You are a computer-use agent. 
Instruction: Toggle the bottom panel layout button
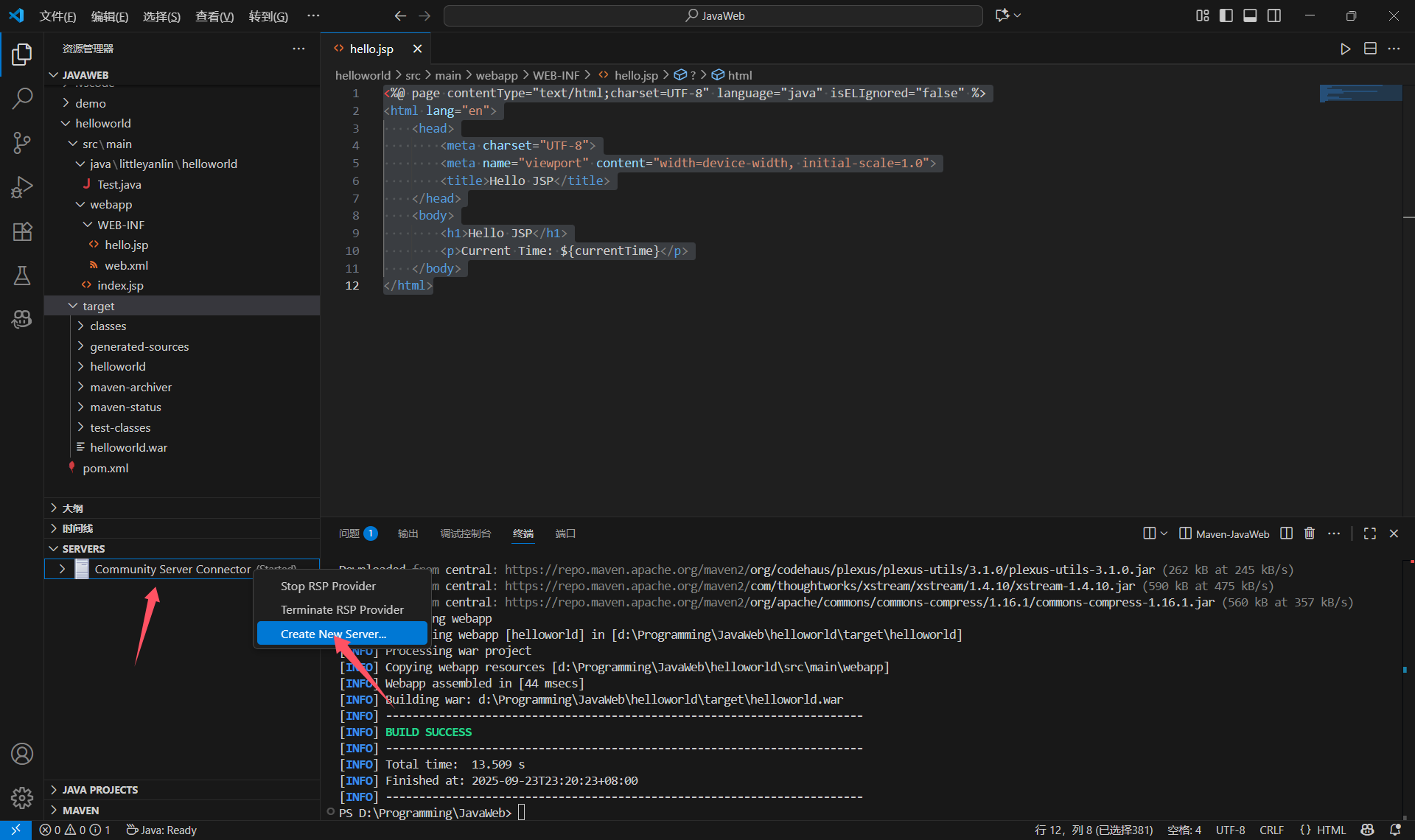tap(1250, 15)
